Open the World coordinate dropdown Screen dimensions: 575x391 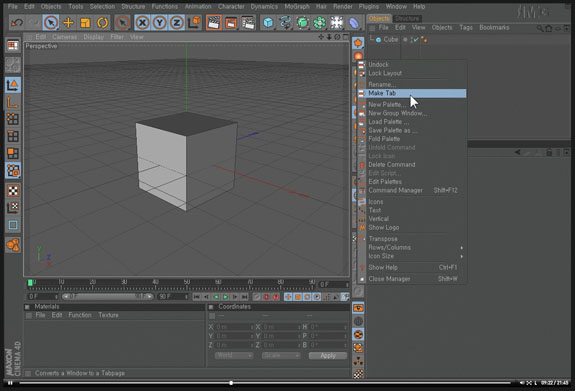click(x=234, y=355)
